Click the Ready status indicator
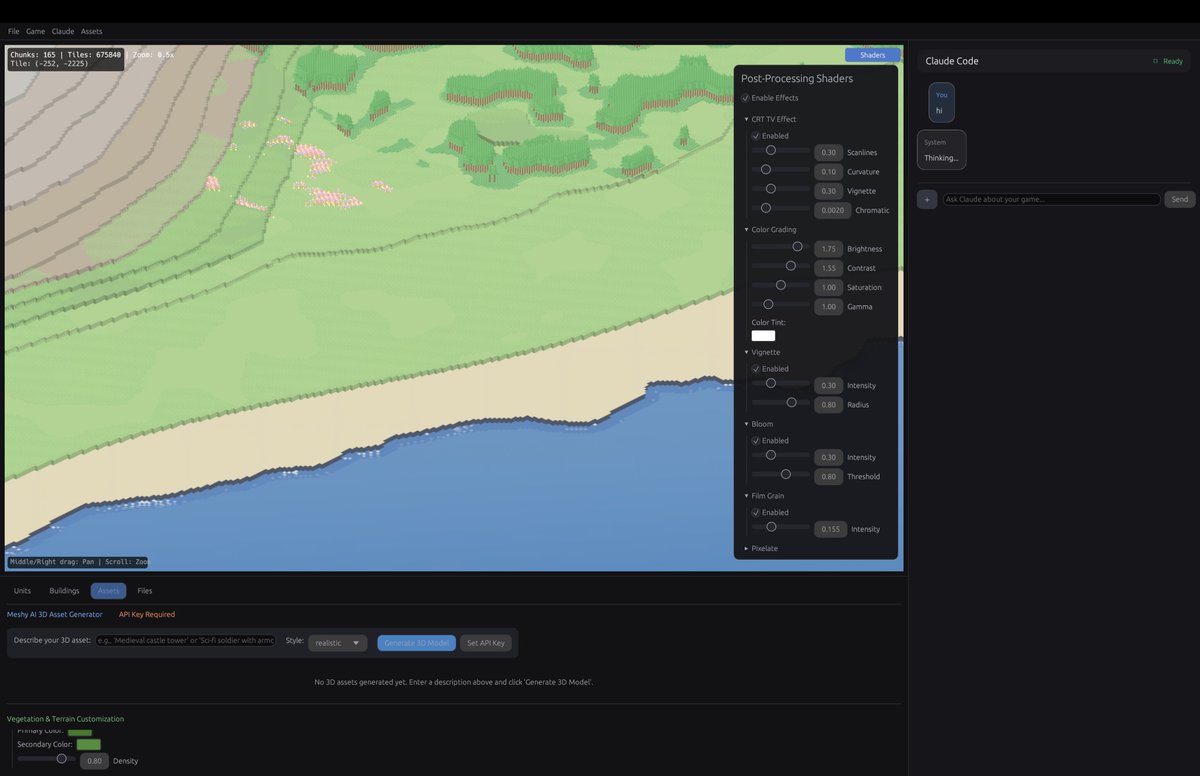The width and height of the screenshot is (1200, 776). pyautogui.click(x=1169, y=61)
